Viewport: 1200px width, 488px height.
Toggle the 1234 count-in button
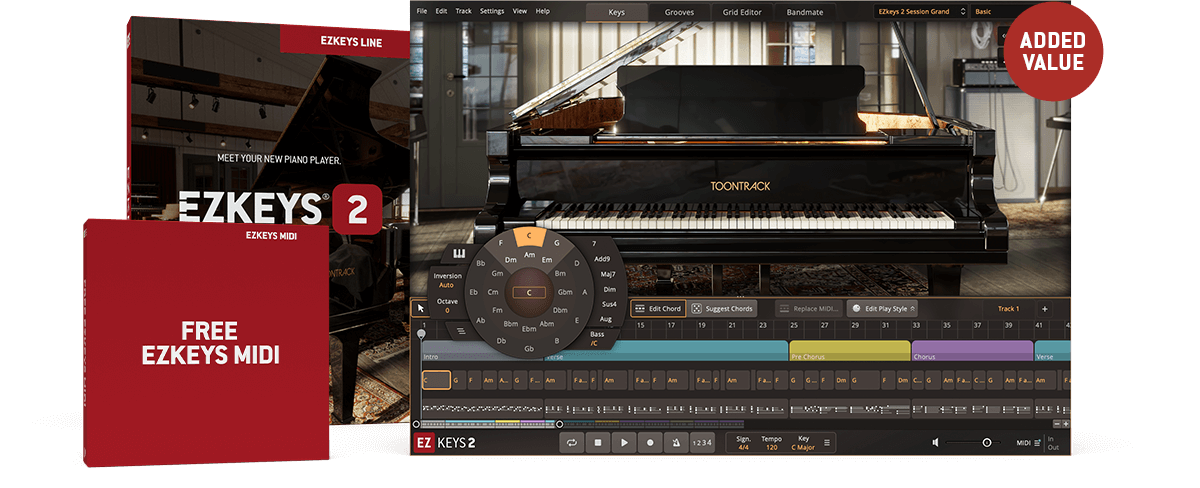pos(701,442)
